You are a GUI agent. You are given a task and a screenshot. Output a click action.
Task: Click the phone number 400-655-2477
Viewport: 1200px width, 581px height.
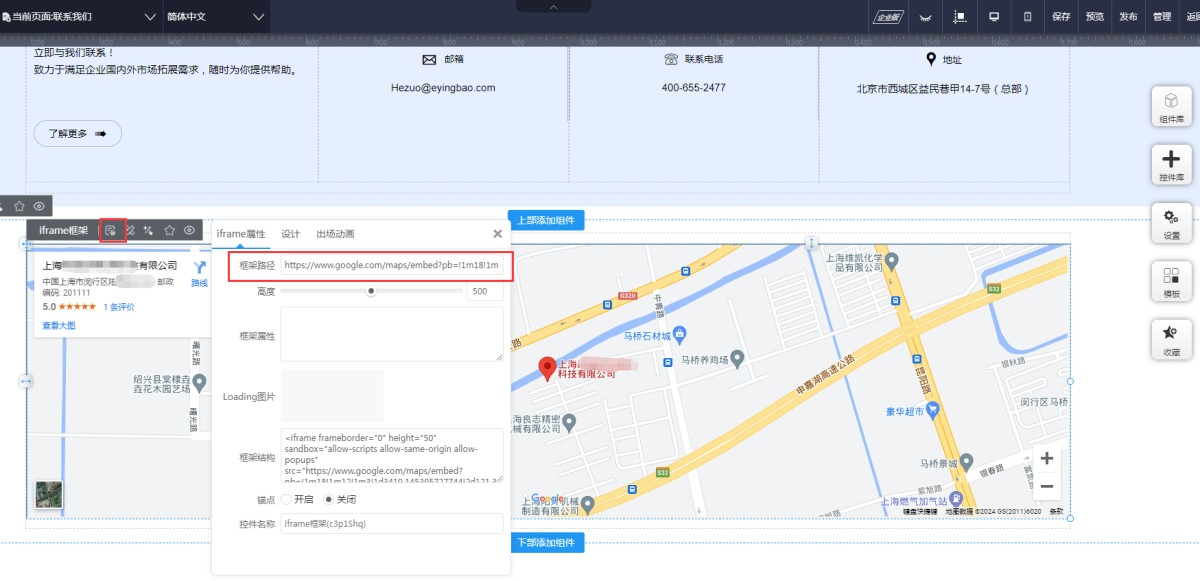pyautogui.click(x=694, y=88)
